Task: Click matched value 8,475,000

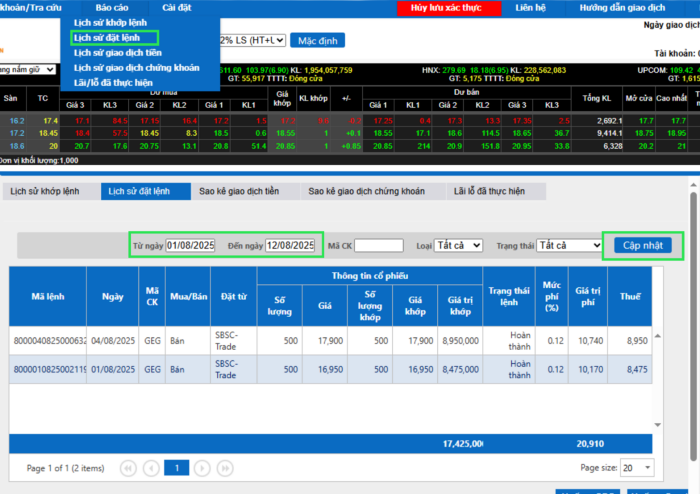Action: pyautogui.click(x=460, y=369)
